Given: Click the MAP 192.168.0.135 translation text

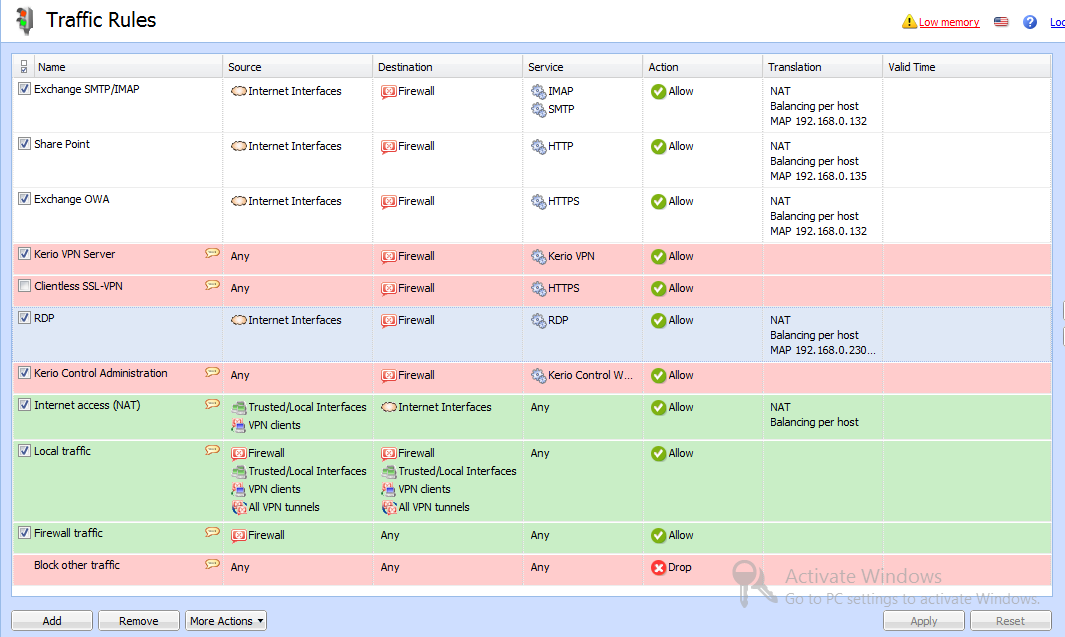Looking at the screenshot, I should (x=818, y=176).
